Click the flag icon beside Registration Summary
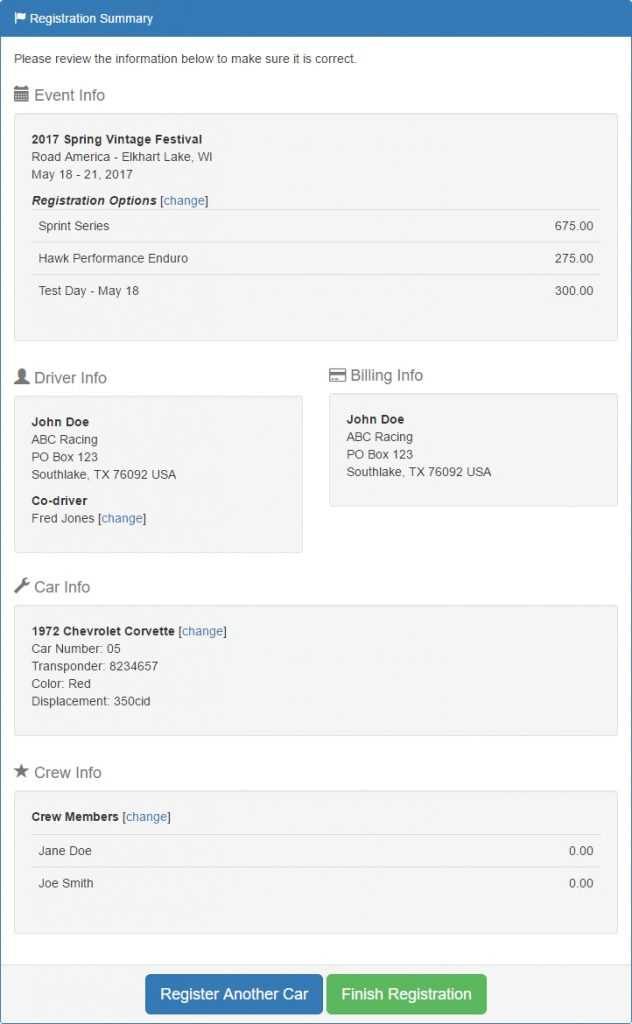 20,18
